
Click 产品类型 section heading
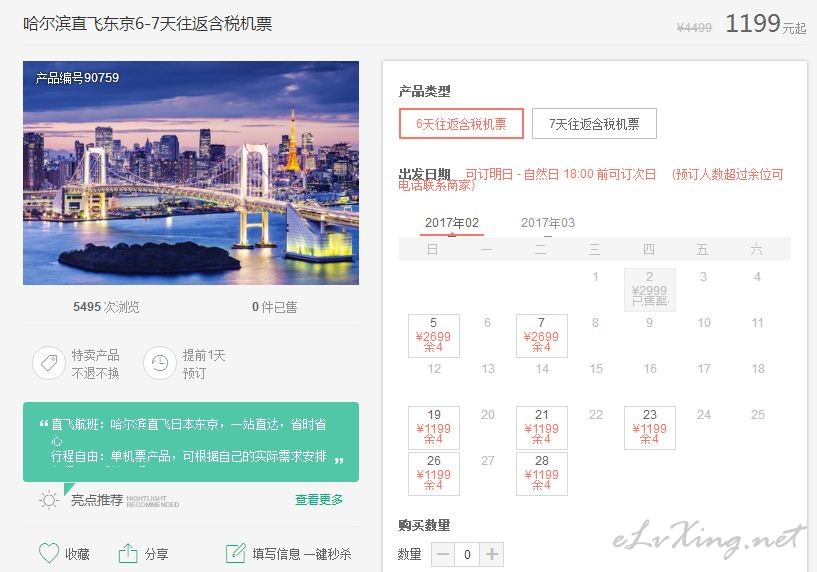tap(424, 92)
